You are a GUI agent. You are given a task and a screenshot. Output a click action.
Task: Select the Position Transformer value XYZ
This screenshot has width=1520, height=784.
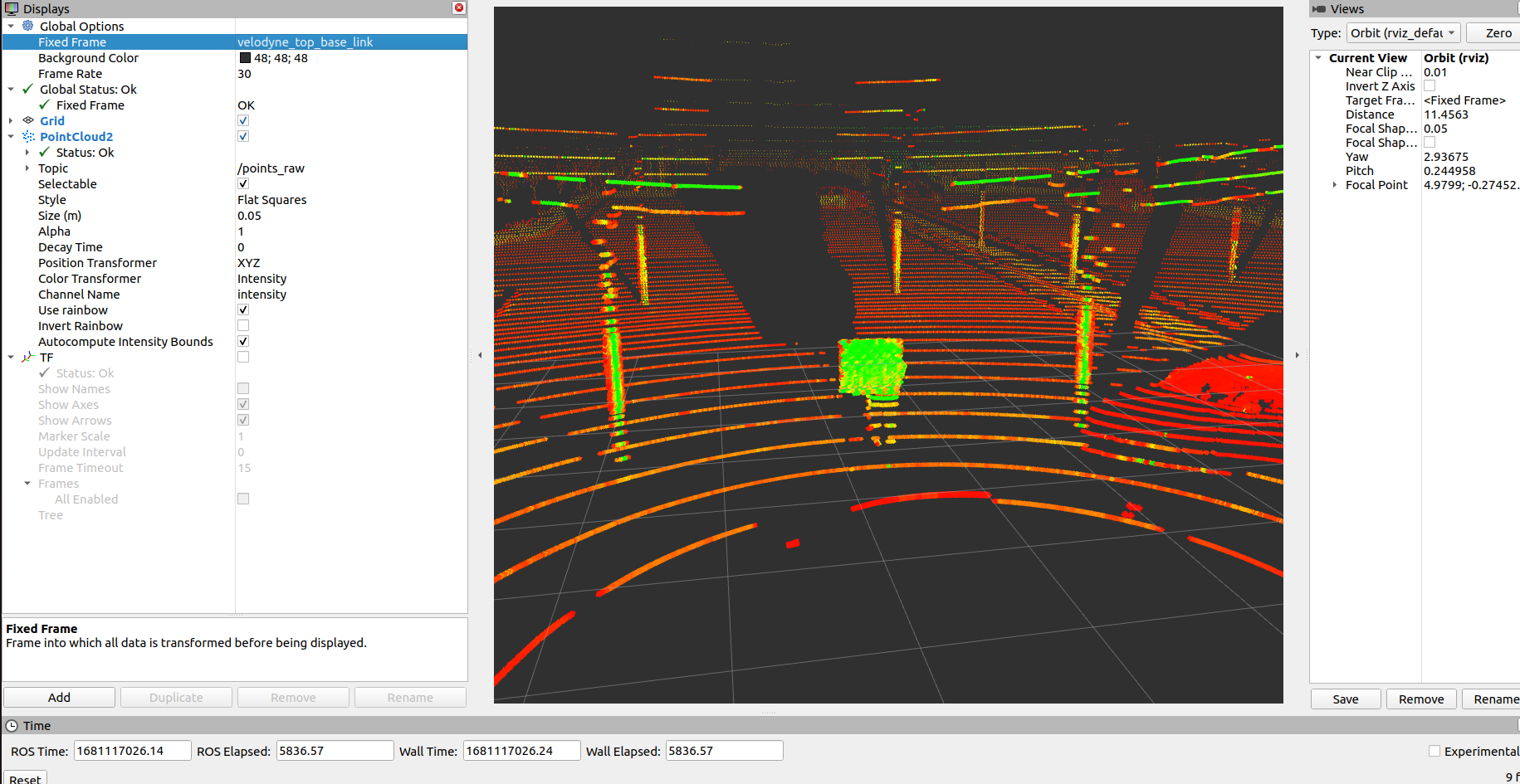[248, 262]
